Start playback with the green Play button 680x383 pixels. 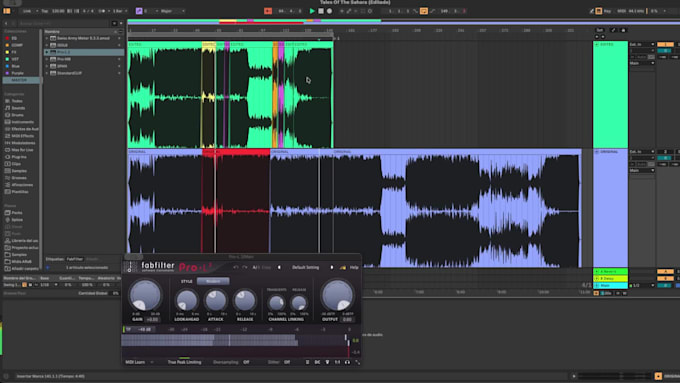[x=312, y=11]
